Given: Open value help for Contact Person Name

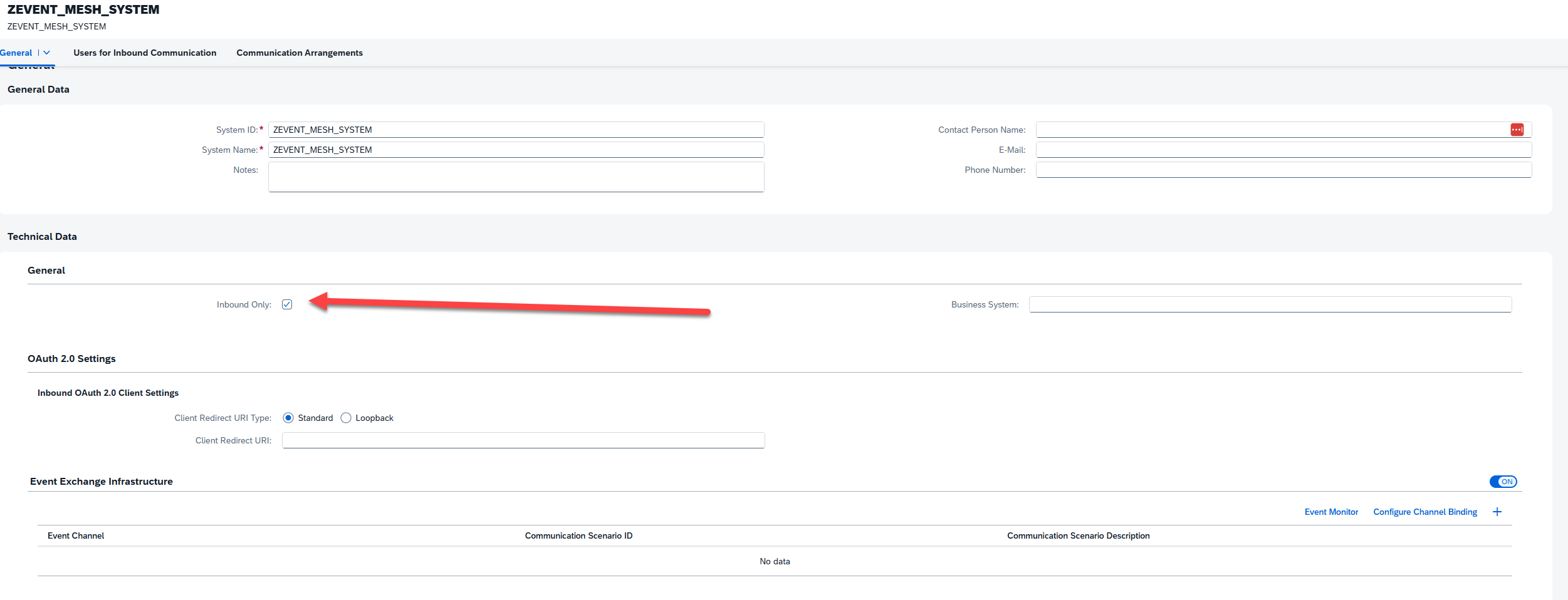Looking at the screenshot, I should tap(1517, 130).
